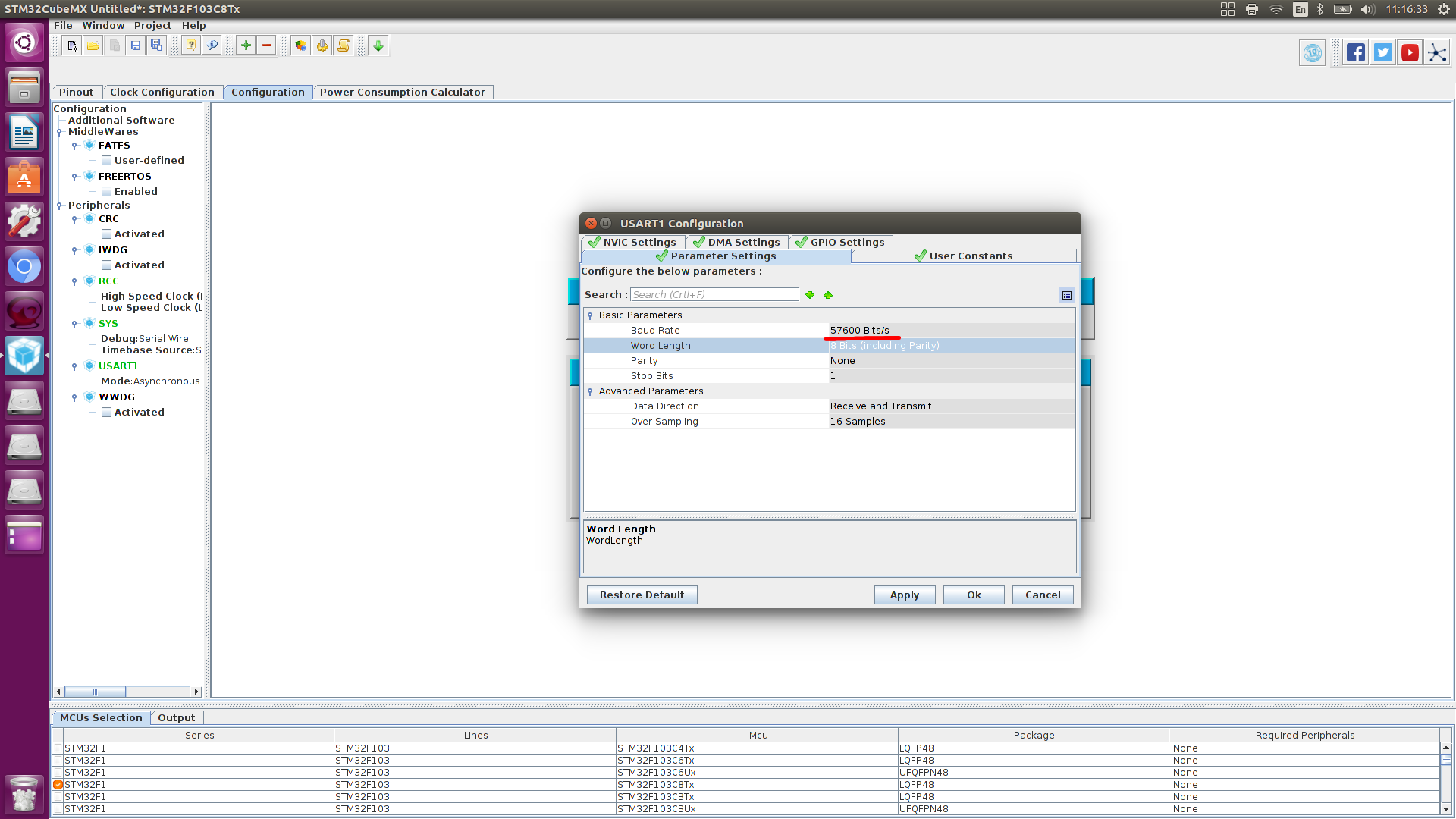Screen dimensions: 1456x819
Task: Enable the FATFS User-defined checkbox
Action: [107, 161]
